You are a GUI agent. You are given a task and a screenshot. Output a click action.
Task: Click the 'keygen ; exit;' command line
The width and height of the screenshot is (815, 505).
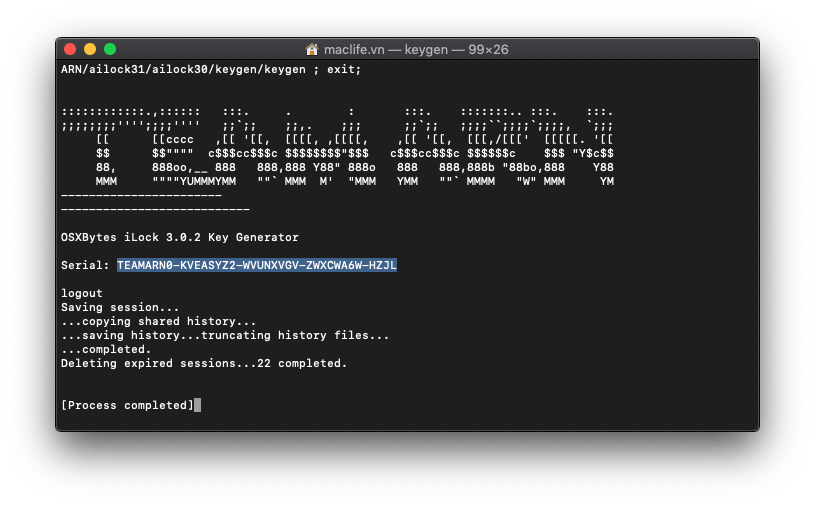(x=210, y=70)
